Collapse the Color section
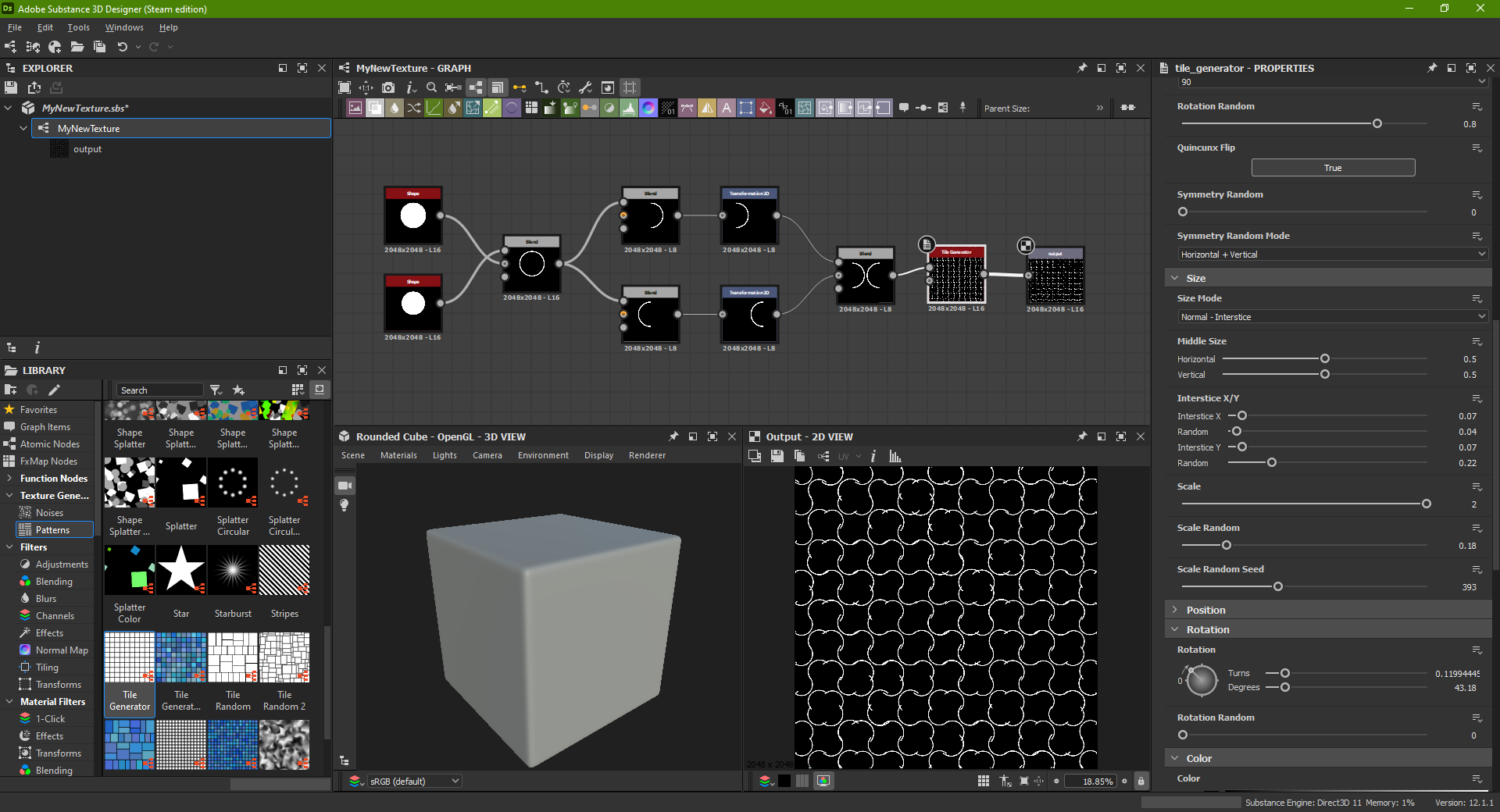 (1174, 758)
